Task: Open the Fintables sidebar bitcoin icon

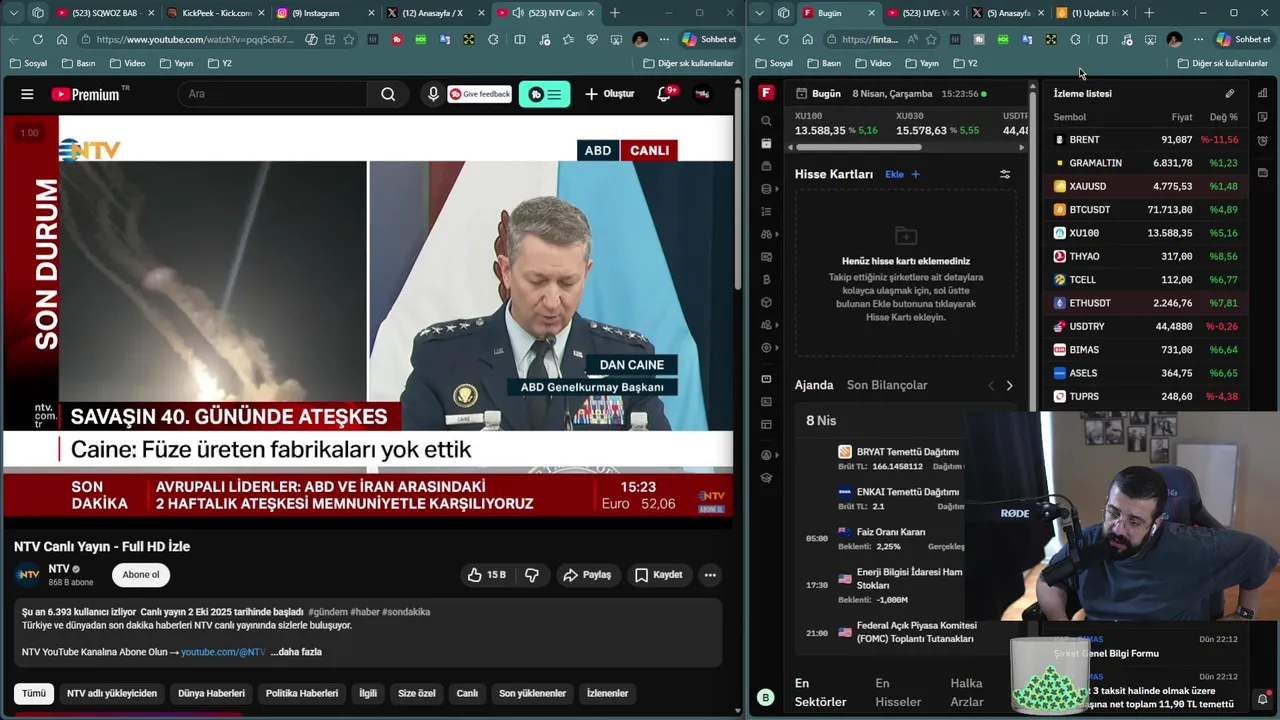Action: click(766, 280)
